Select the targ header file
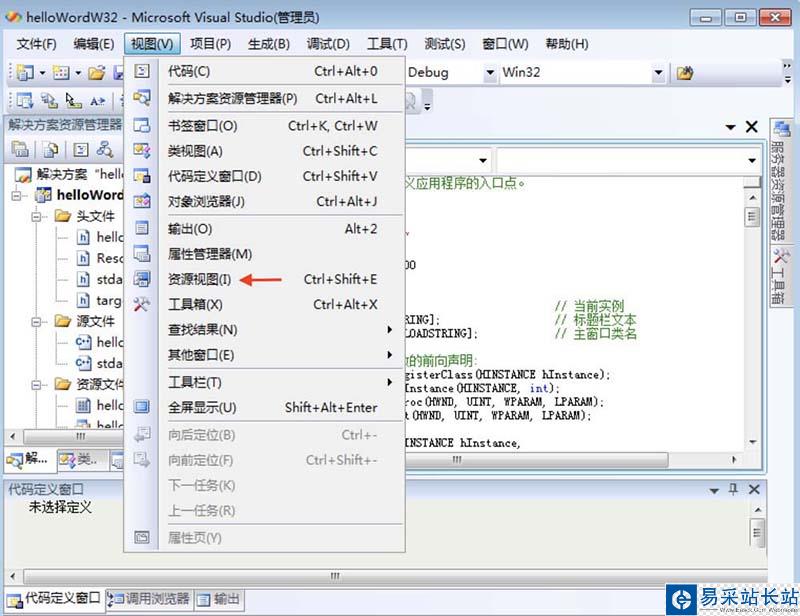 point(100,300)
